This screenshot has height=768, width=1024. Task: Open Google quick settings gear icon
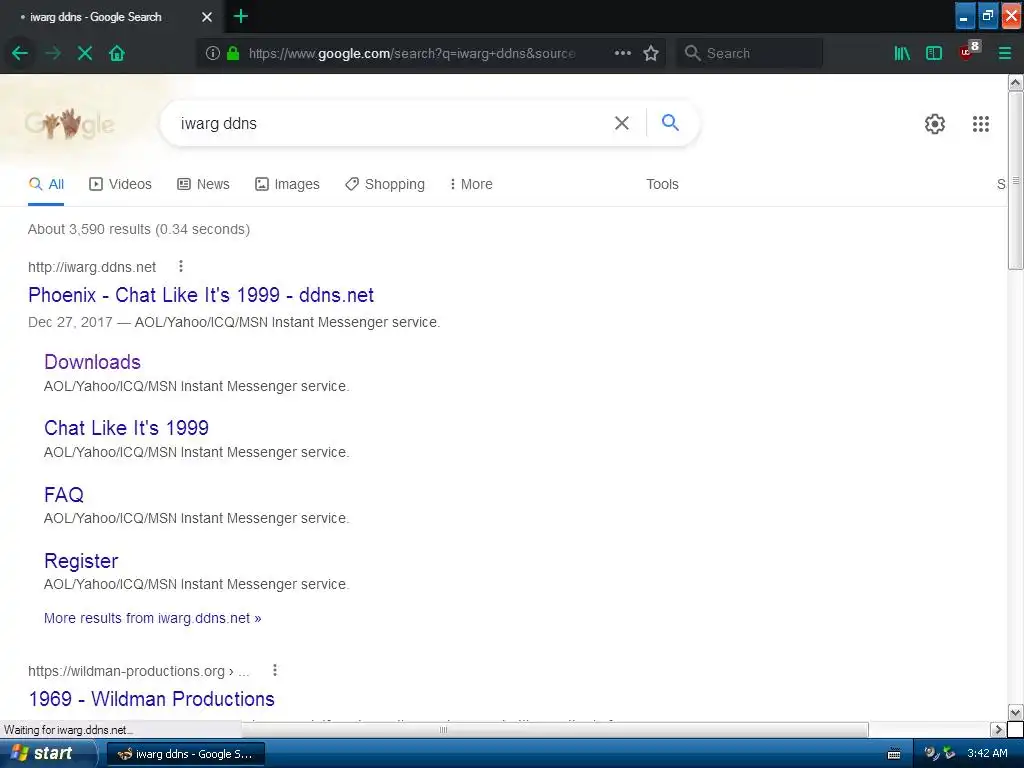click(x=935, y=123)
